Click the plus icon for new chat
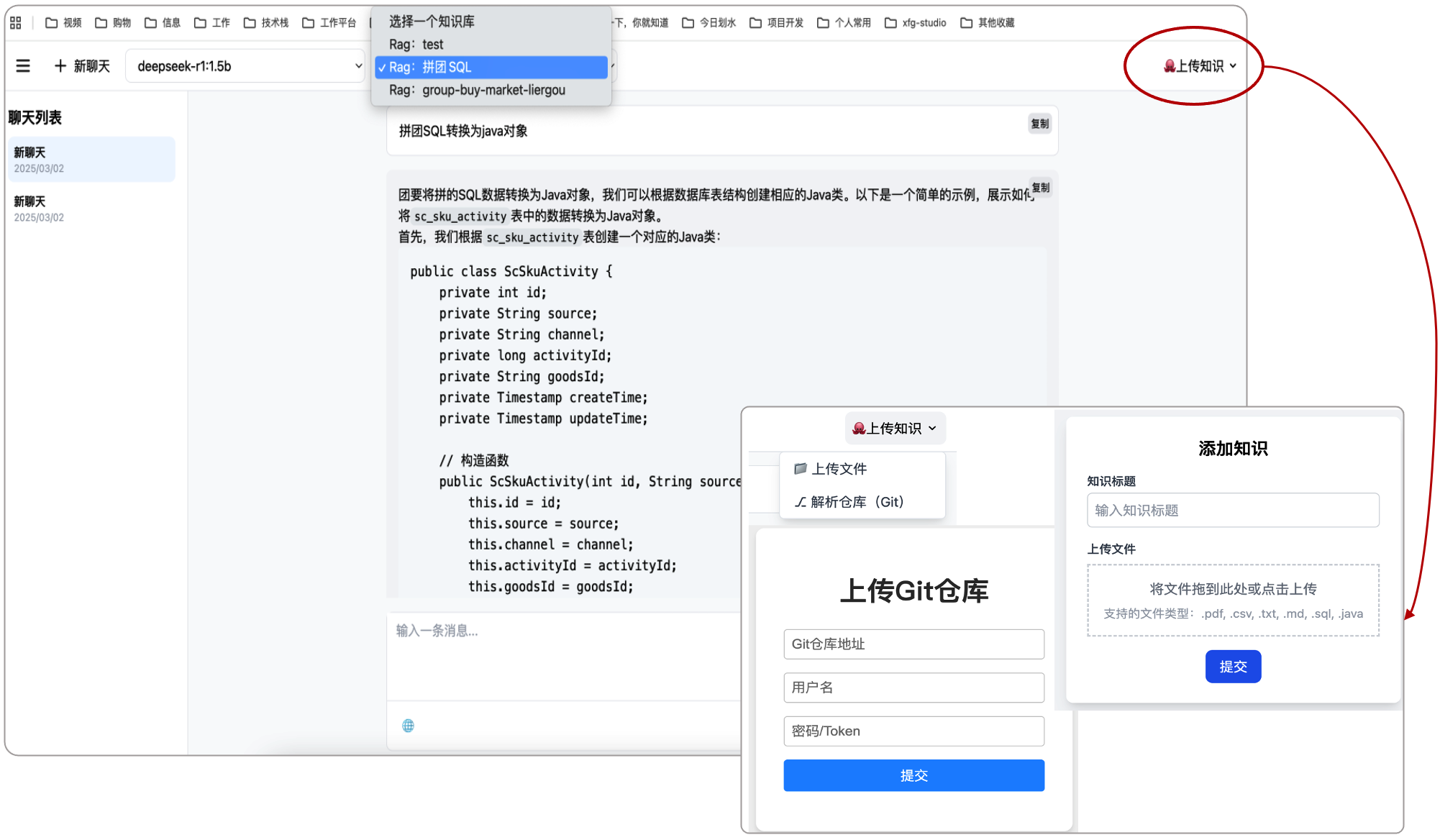 (x=60, y=66)
